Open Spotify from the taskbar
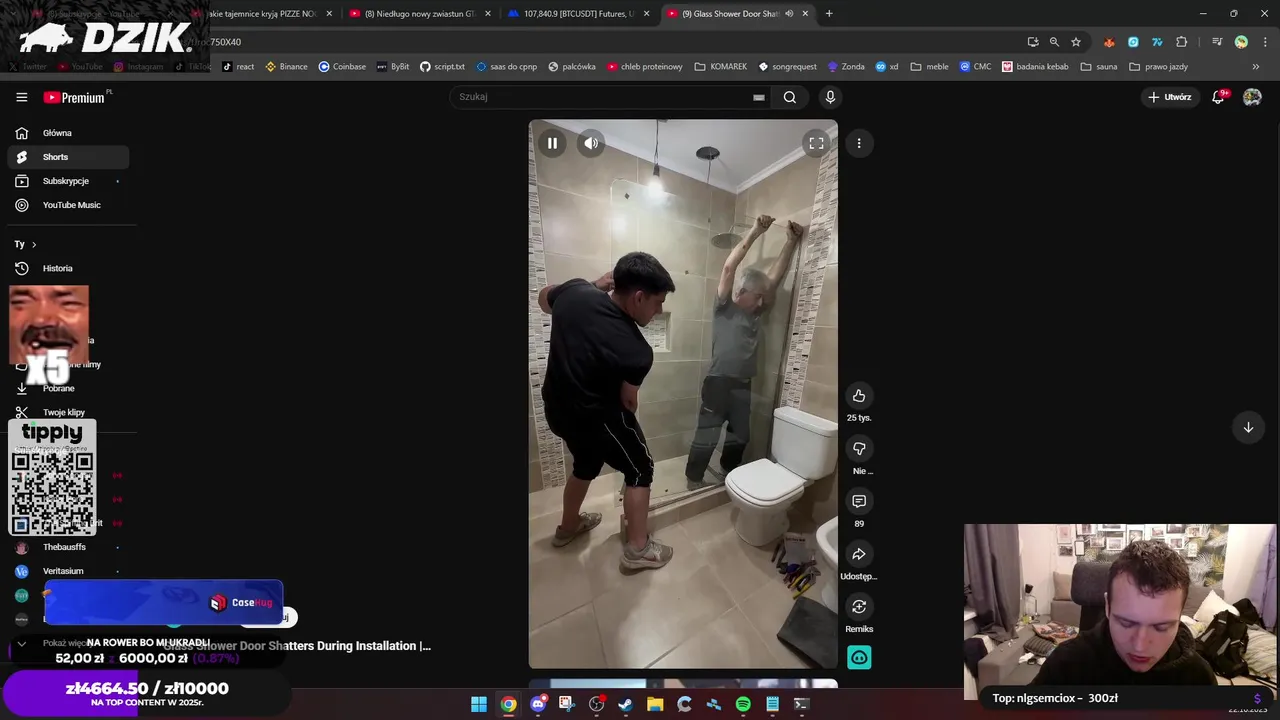Viewport: 1280px width, 720px height. 743,704
